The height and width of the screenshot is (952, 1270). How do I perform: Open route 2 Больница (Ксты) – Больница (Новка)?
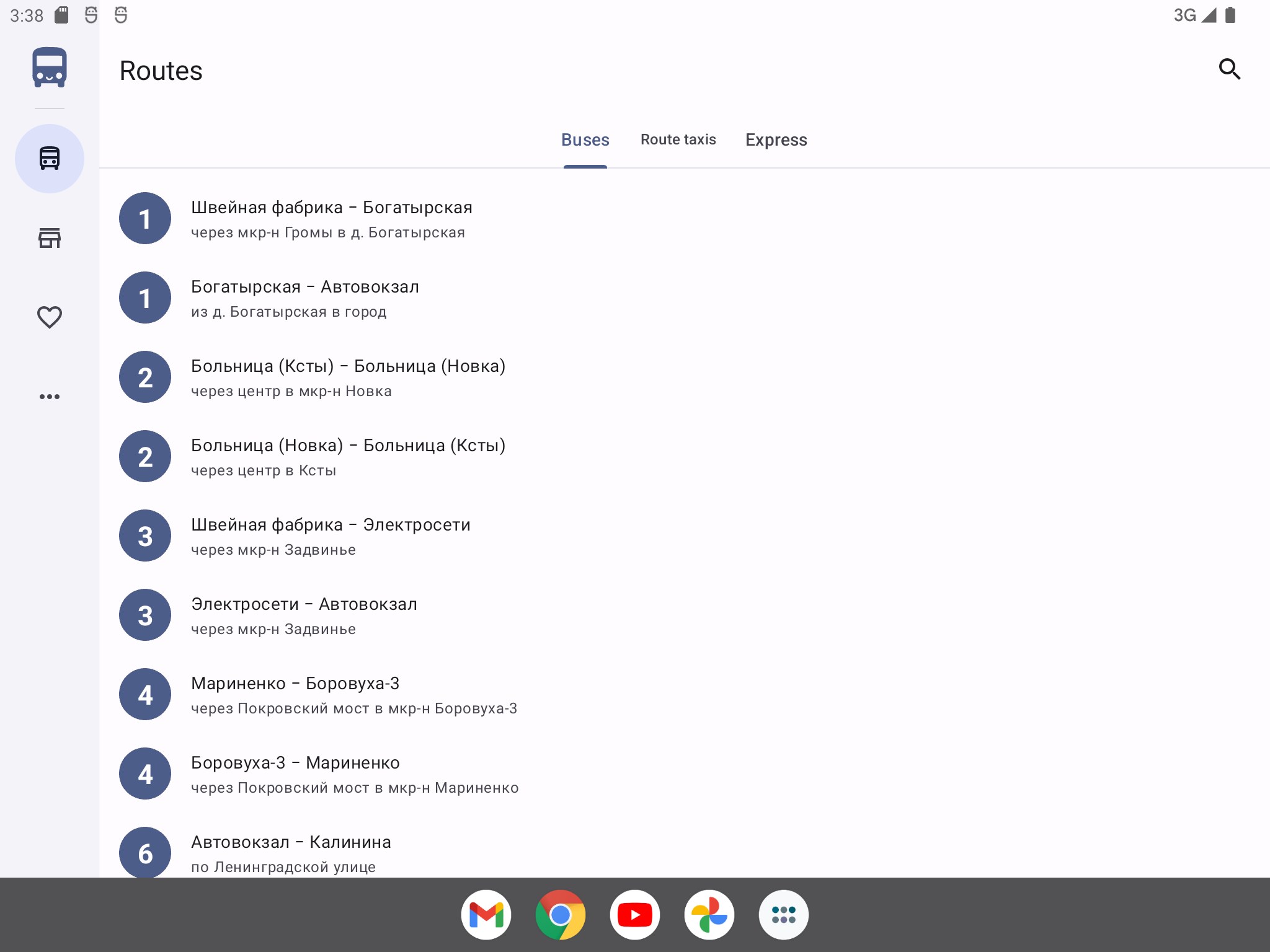coord(347,377)
